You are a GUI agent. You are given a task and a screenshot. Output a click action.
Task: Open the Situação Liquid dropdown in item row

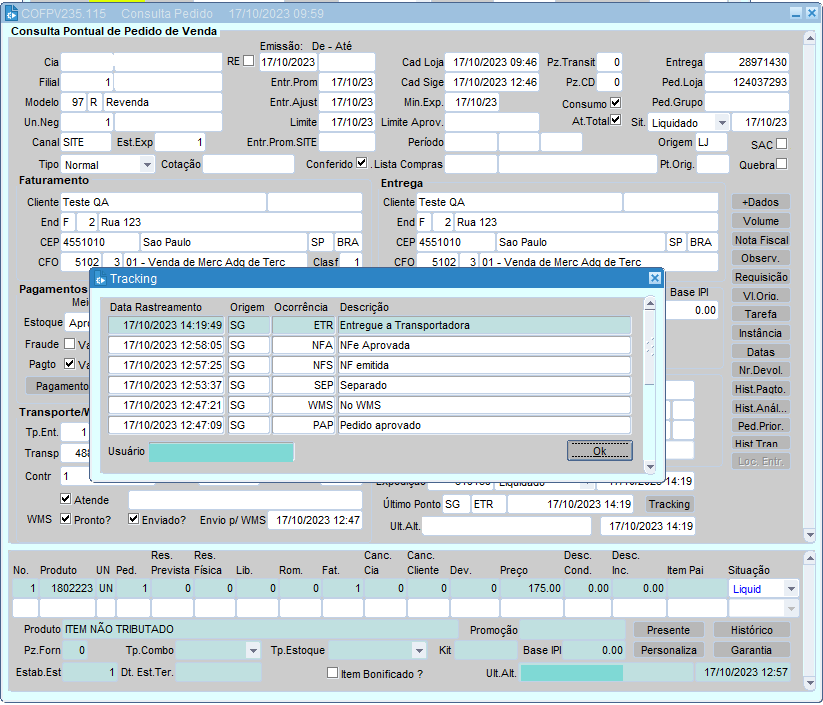coord(791,589)
